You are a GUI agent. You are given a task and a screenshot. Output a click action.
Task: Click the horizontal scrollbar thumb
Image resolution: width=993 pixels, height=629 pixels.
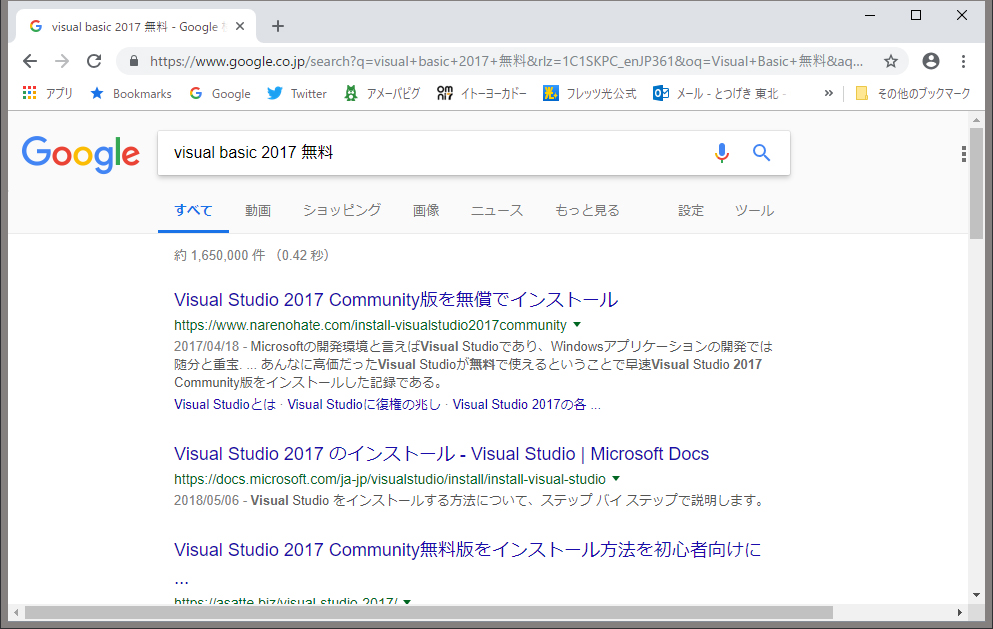coord(429,613)
